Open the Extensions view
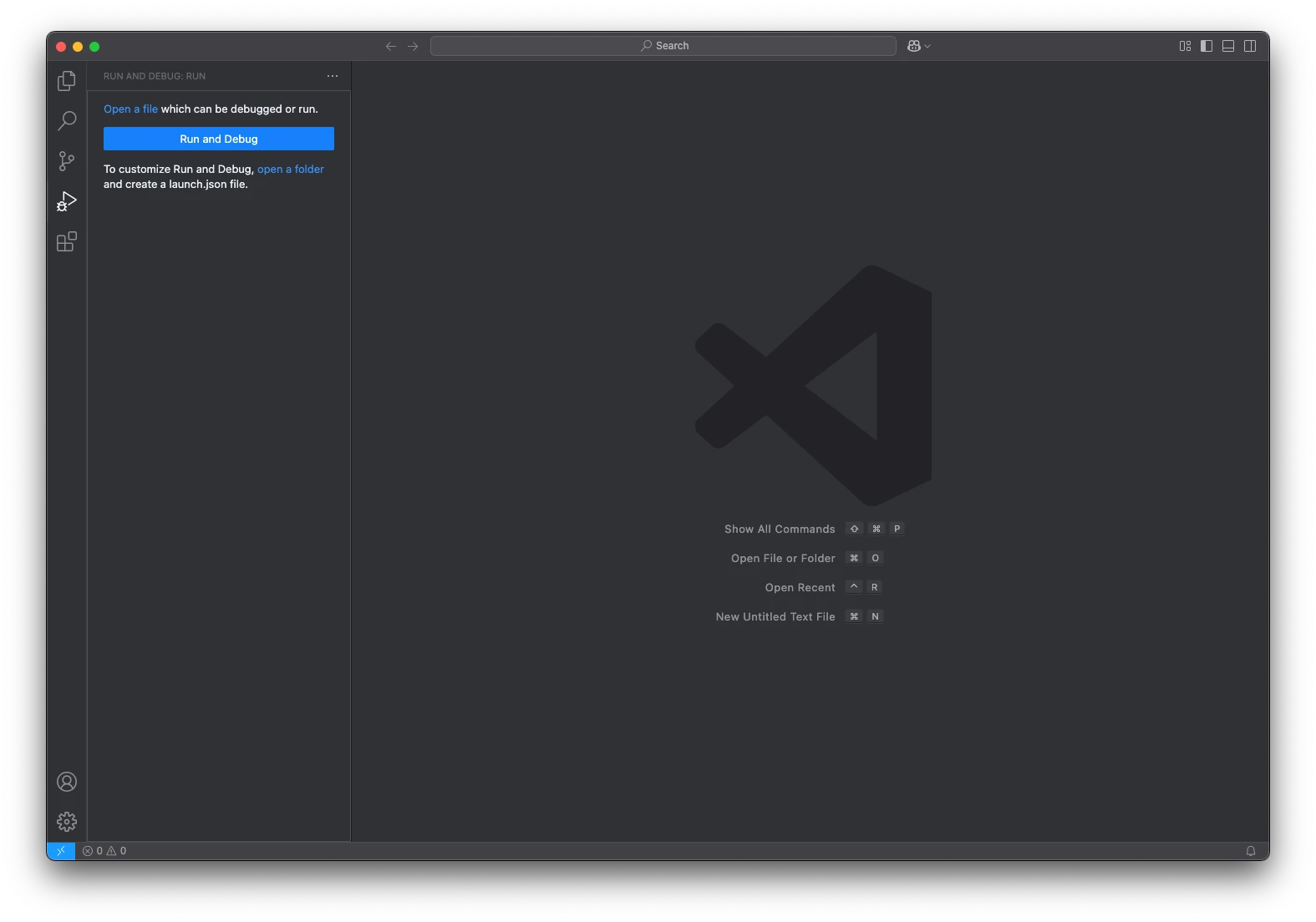1316x922 pixels. point(67,242)
